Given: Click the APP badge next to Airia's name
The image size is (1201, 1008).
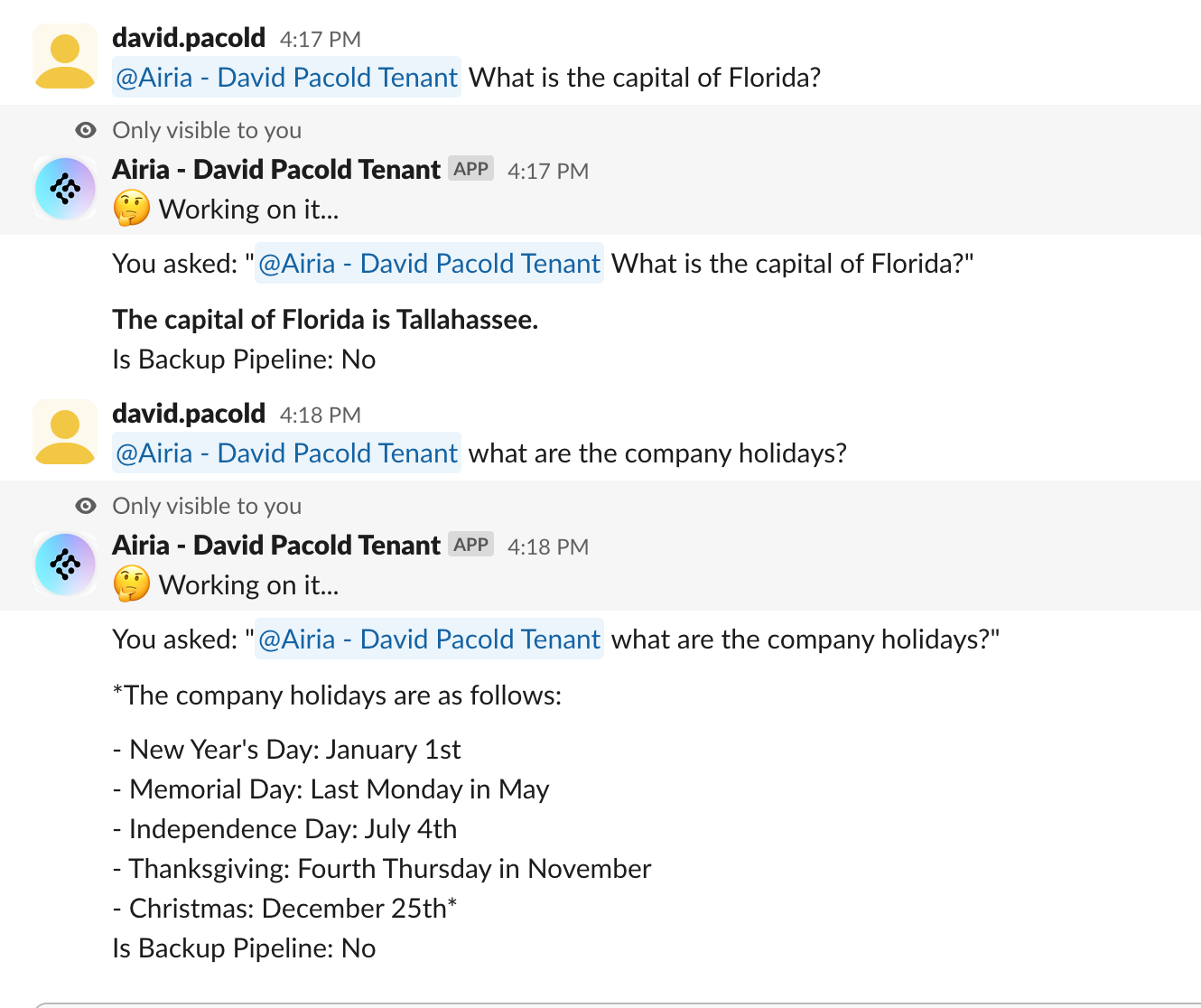Looking at the screenshot, I should (x=470, y=168).
